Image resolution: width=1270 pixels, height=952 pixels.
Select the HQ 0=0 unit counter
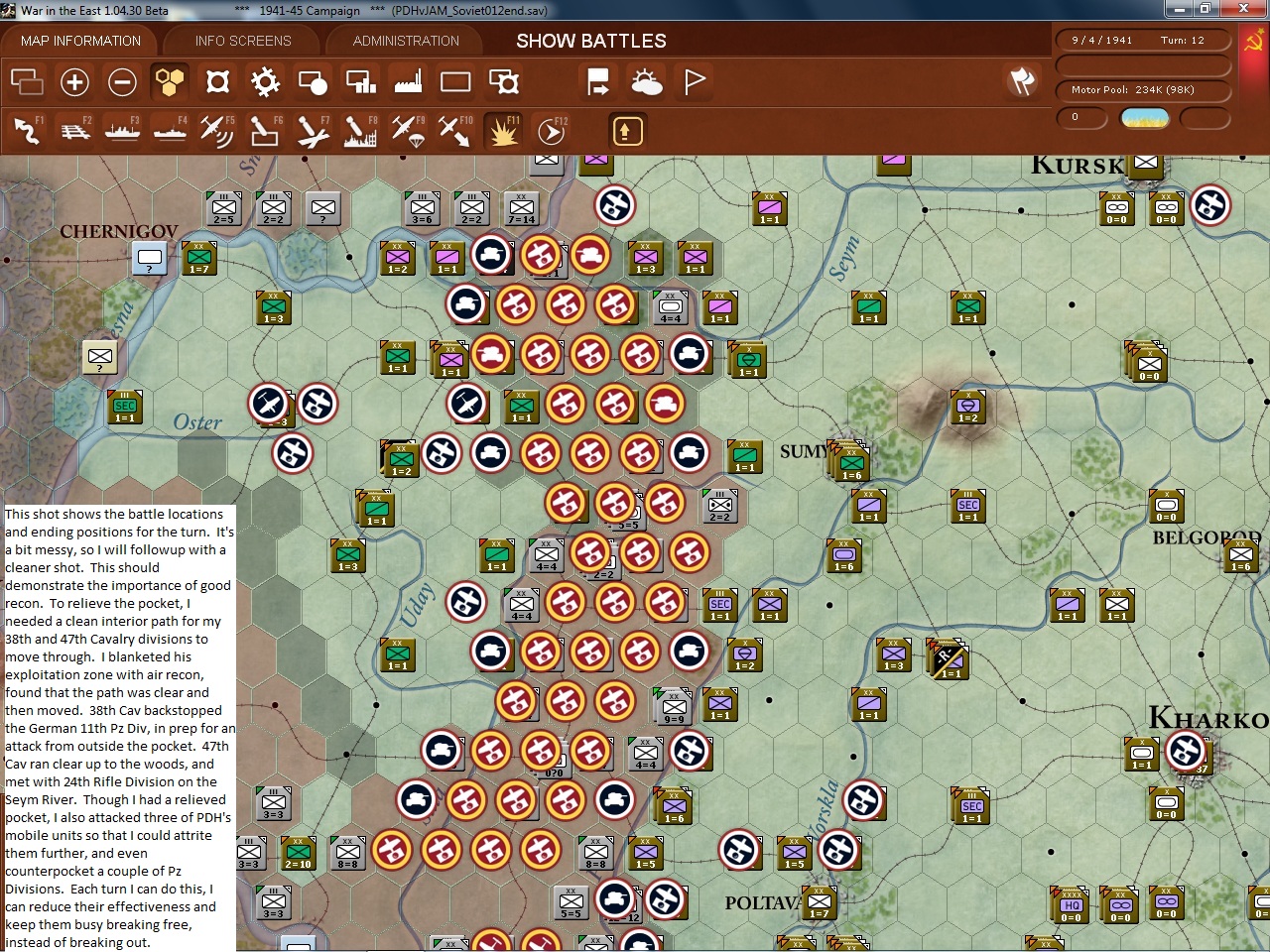(x=1071, y=905)
